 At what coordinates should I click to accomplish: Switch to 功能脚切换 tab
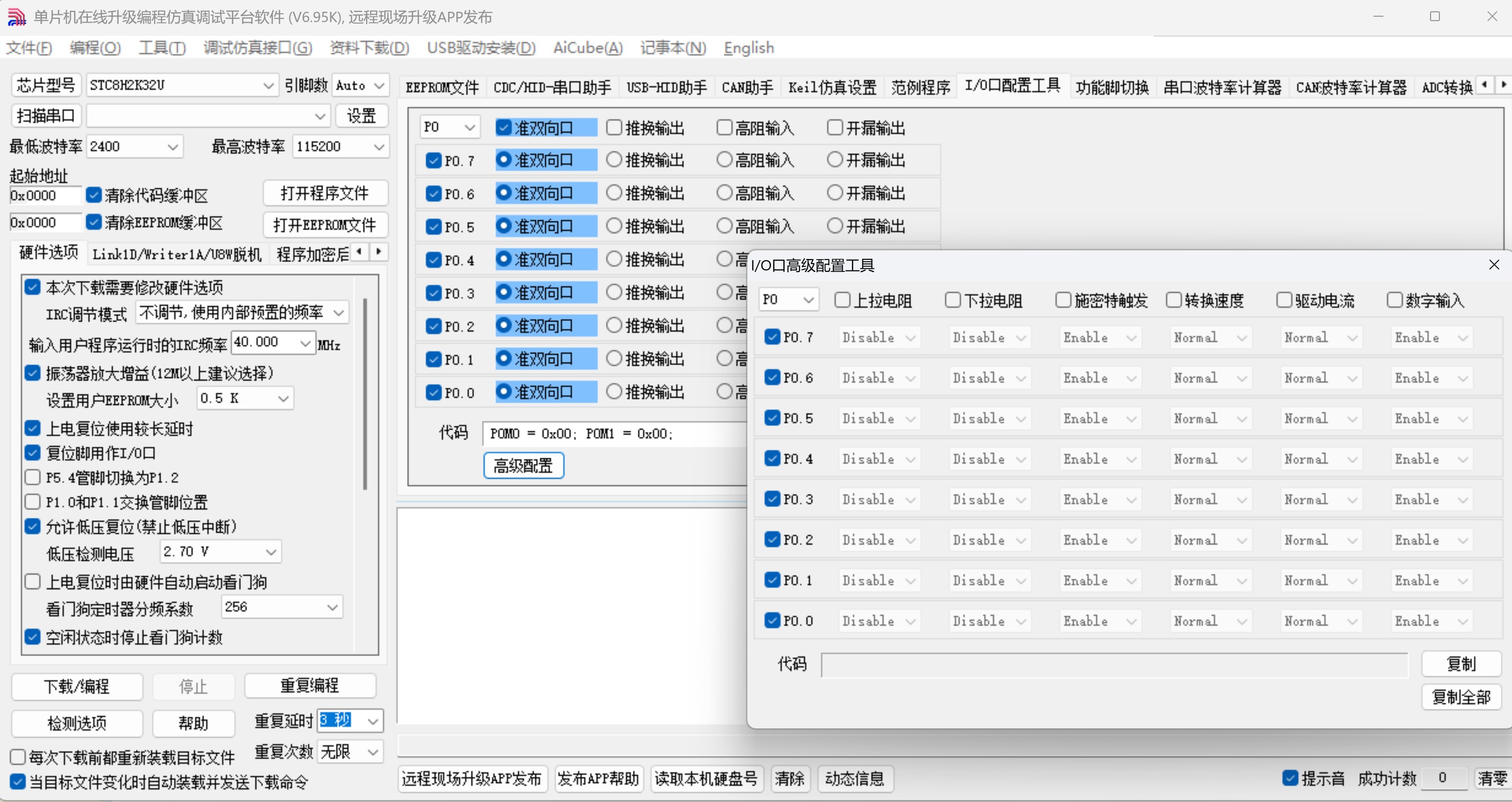click(x=1112, y=87)
